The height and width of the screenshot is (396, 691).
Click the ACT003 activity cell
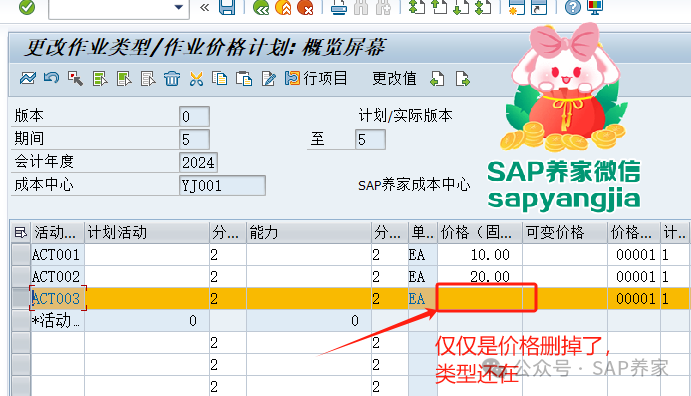tap(58, 299)
